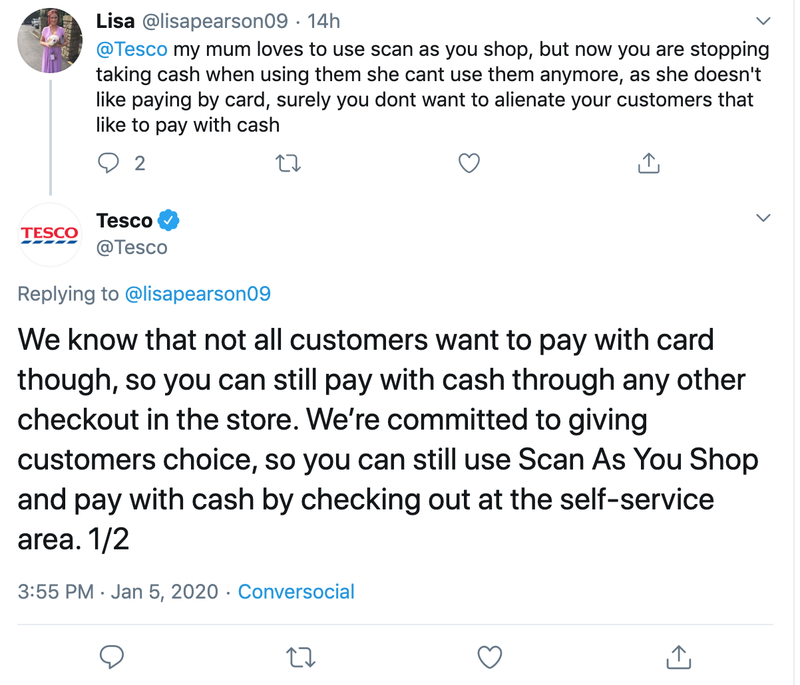The height and width of the screenshot is (685, 800).
Task: Open Conversocial source link
Action: [296, 591]
